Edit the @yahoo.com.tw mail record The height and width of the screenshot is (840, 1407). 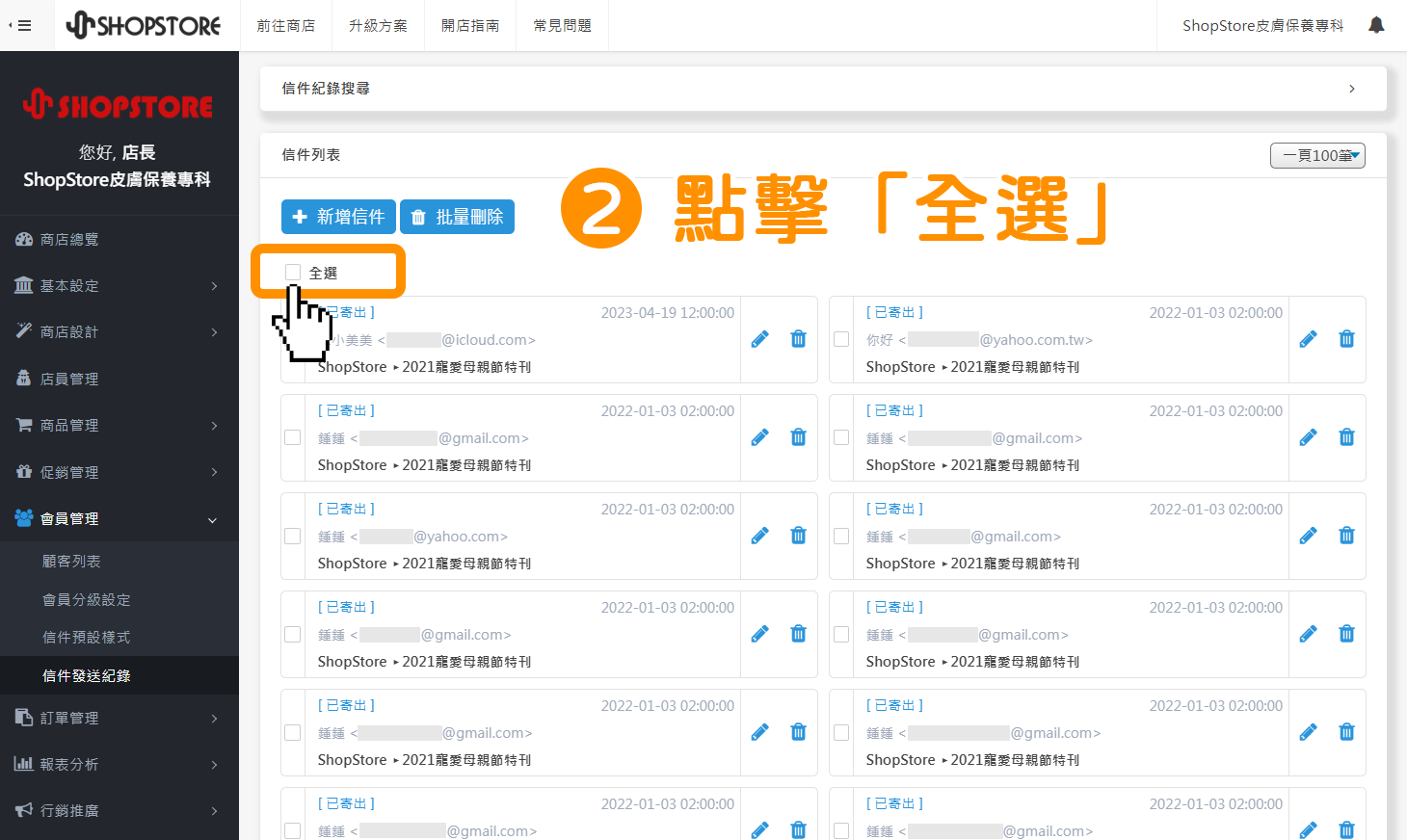coord(1308,339)
